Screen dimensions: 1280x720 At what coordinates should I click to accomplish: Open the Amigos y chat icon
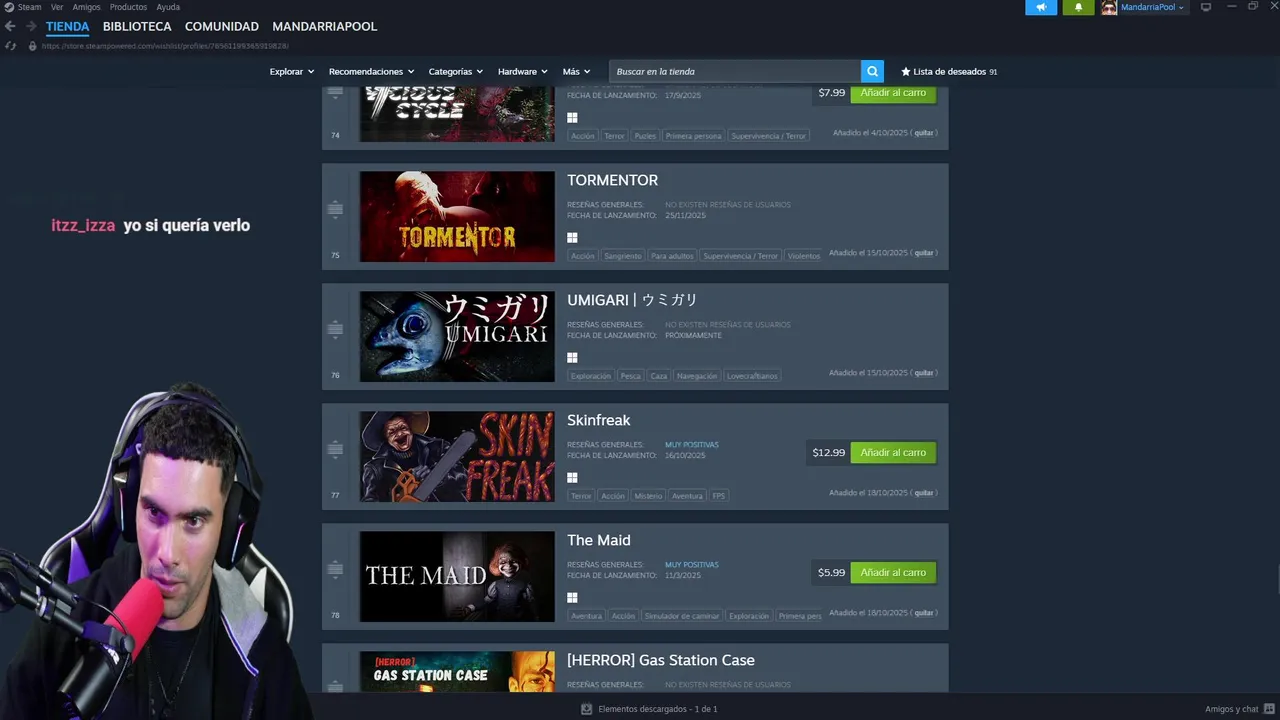(1269, 709)
